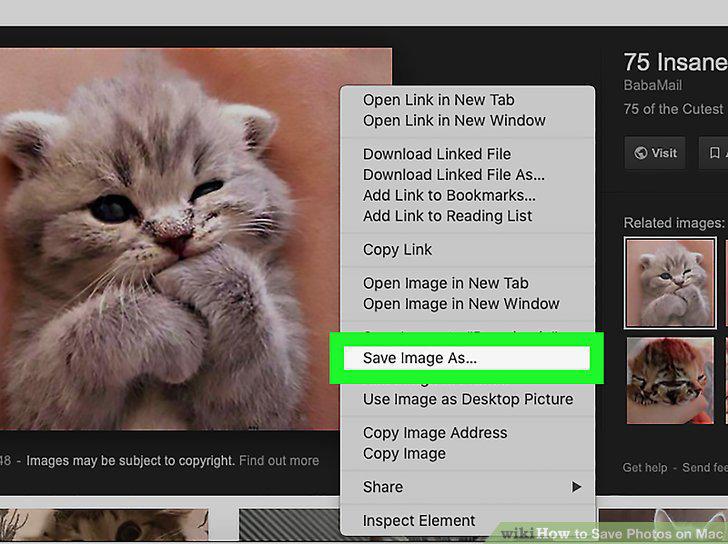This screenshot has height=544, width=728.
Task: Click 'Images may be subject to copyright.' text
Action: click(x=130, y=460)
